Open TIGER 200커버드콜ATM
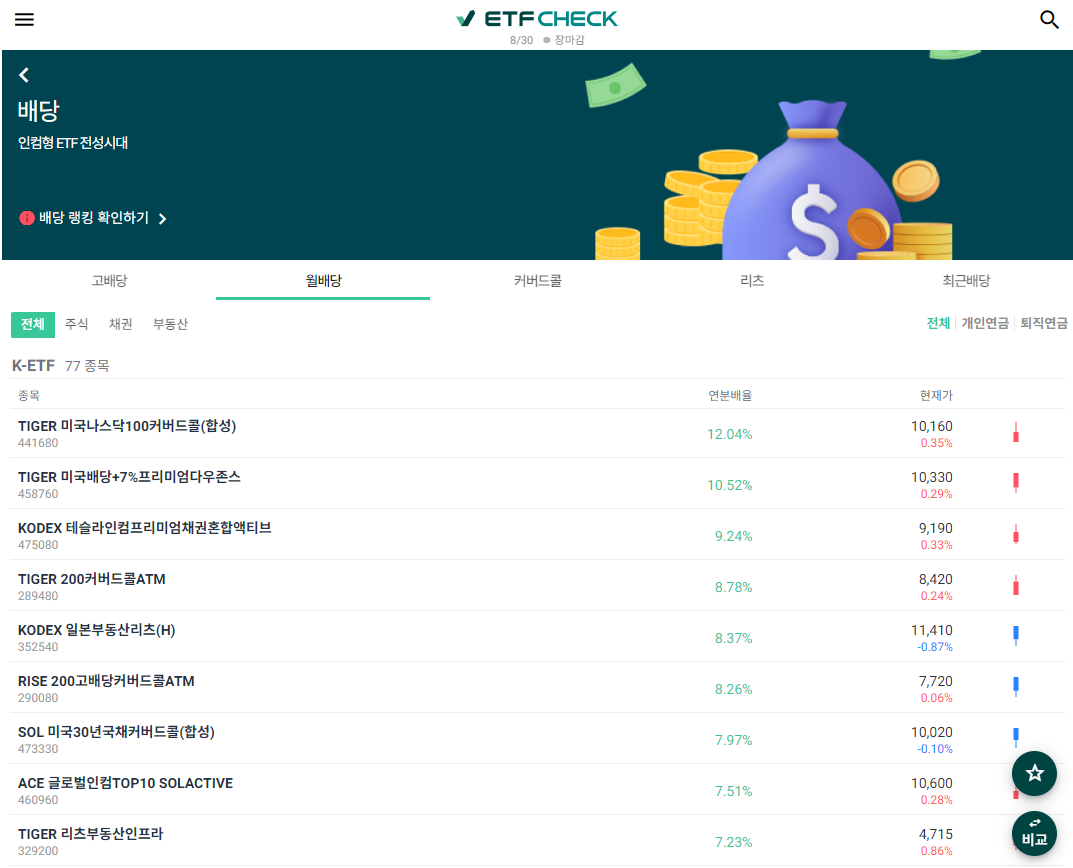Image resolution: width=1073 pixels, height=868 pixels. 92,579
